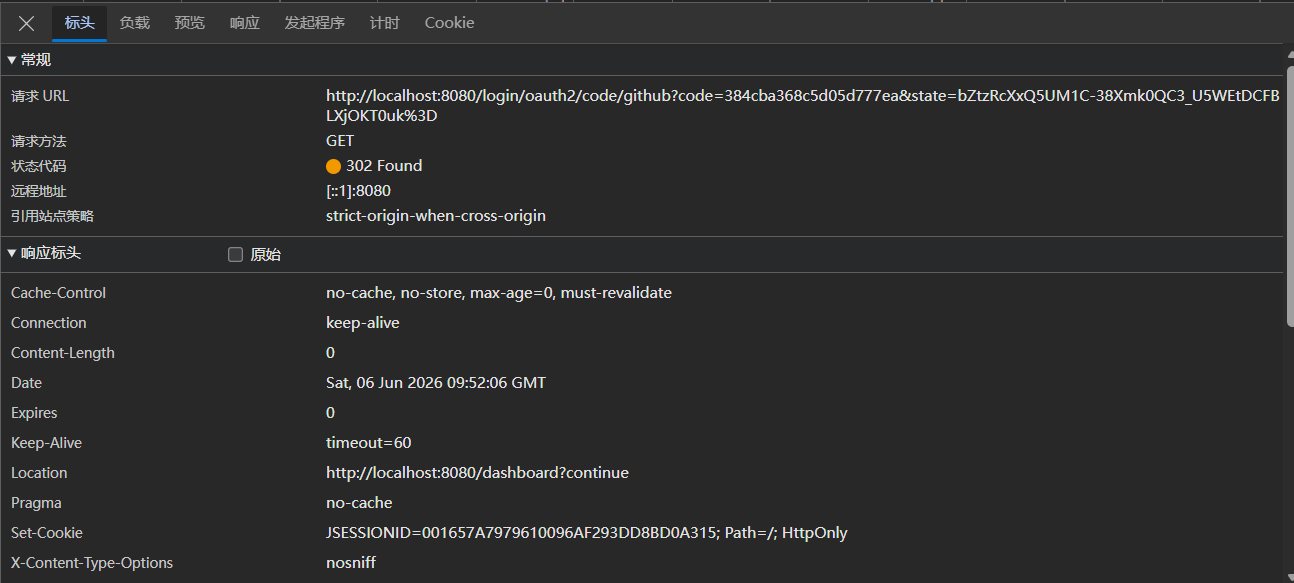Screen dimensions: 1294x583
Task: Click the Content-Length header name
Action: pyautogui.click(x=63, y=353)
